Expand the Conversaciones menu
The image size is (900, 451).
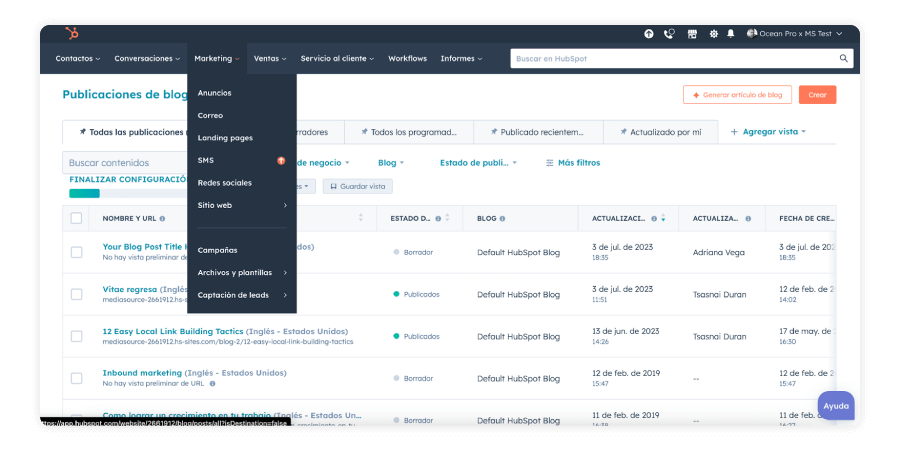tap(147, 59)
